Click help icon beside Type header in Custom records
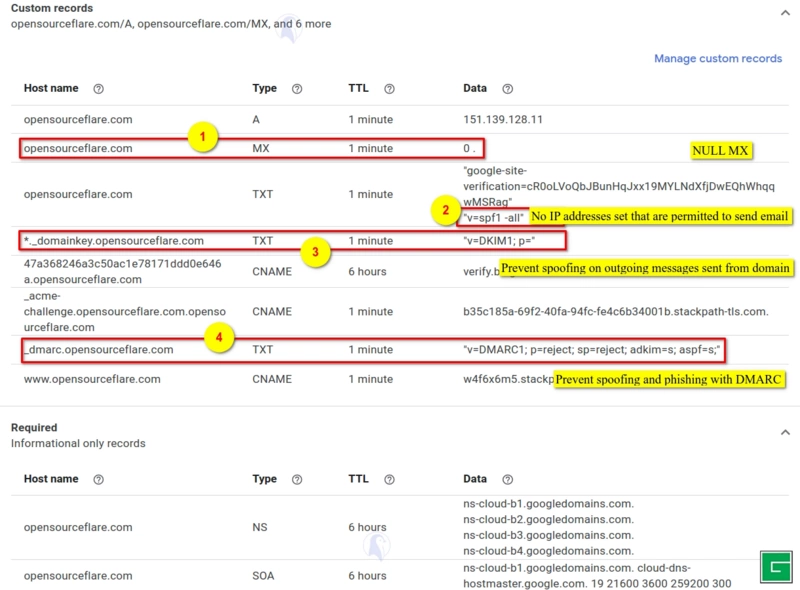This screenshot has height=590, width=800. coord(297,89)
